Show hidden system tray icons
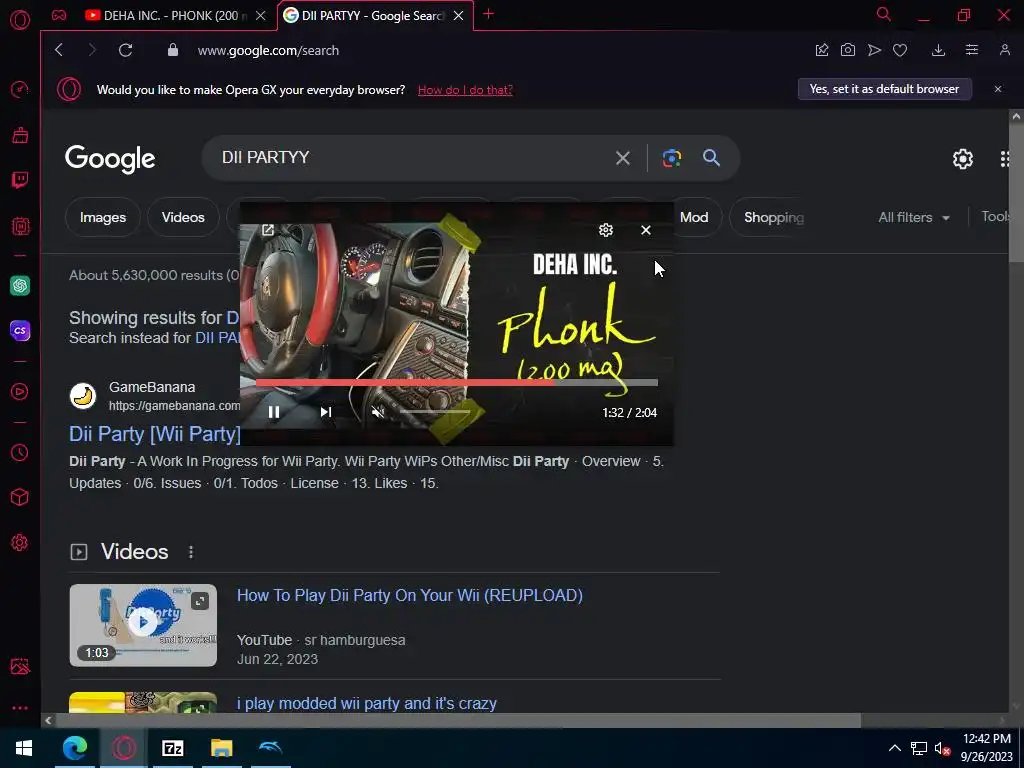Viewport: 1024px width, 768px height. 895,748
